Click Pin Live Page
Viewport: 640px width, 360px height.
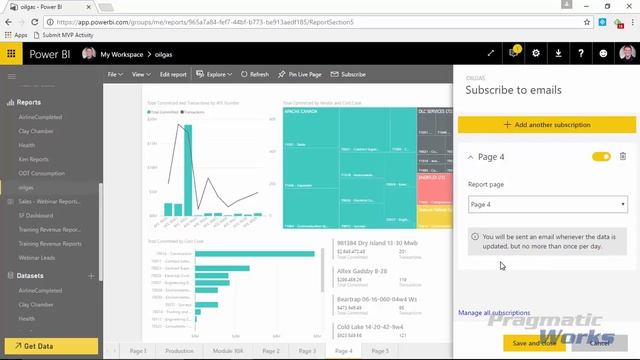coord(300,74)
